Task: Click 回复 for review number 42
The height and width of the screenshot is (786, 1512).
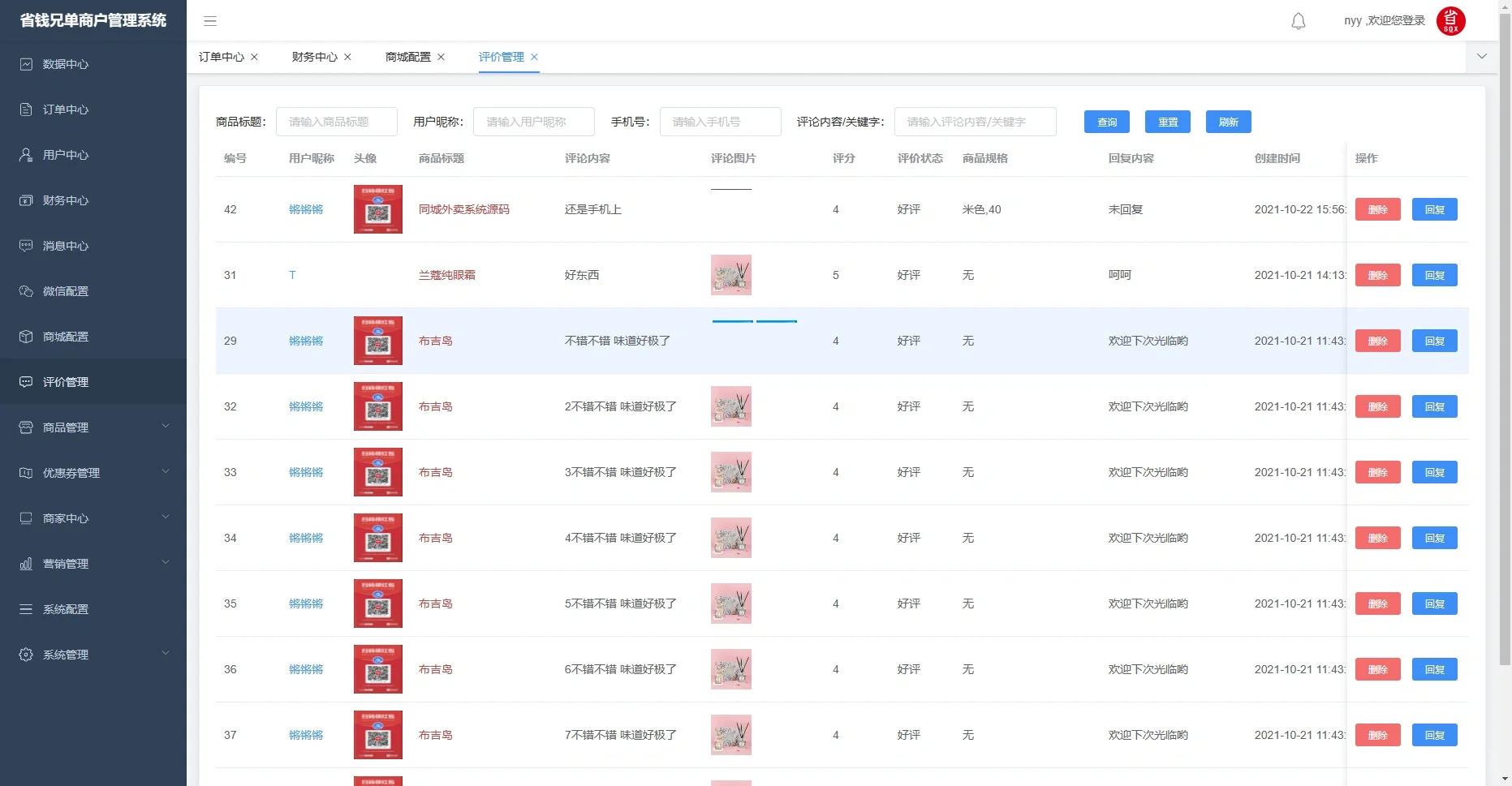Action: tap(1434, 209)
